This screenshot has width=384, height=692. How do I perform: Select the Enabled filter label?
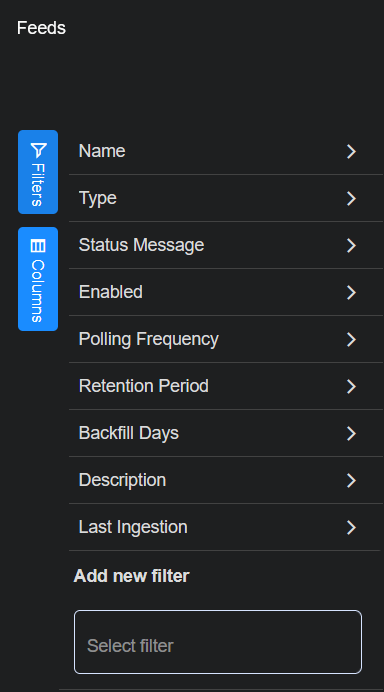111,292
